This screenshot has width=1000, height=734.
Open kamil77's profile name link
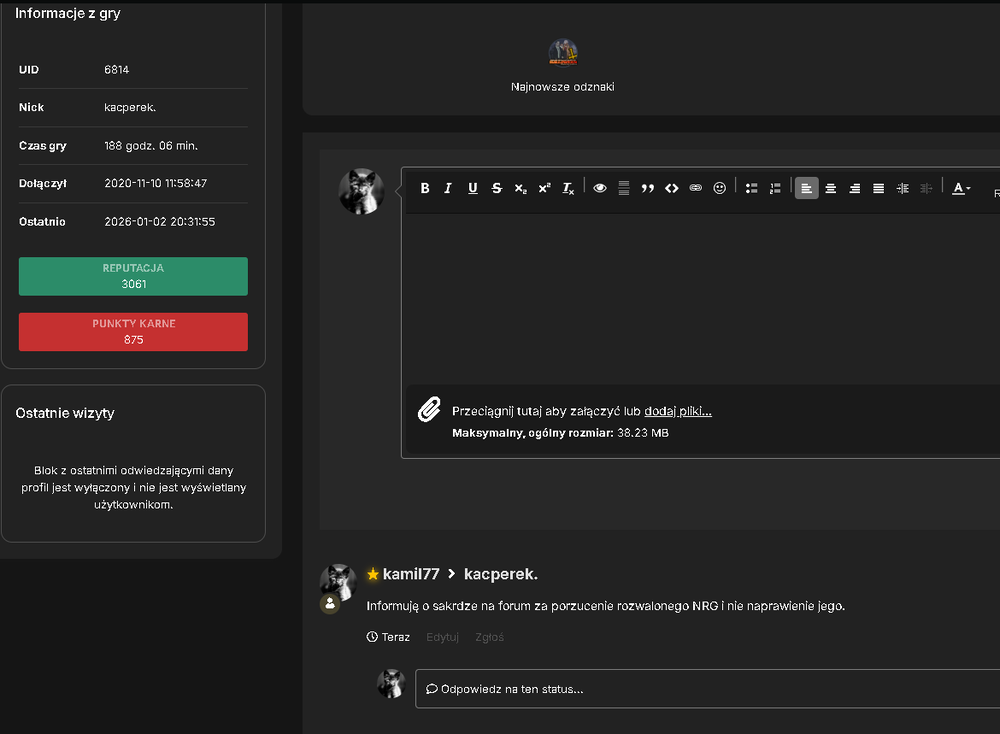(x=411, y=574)
